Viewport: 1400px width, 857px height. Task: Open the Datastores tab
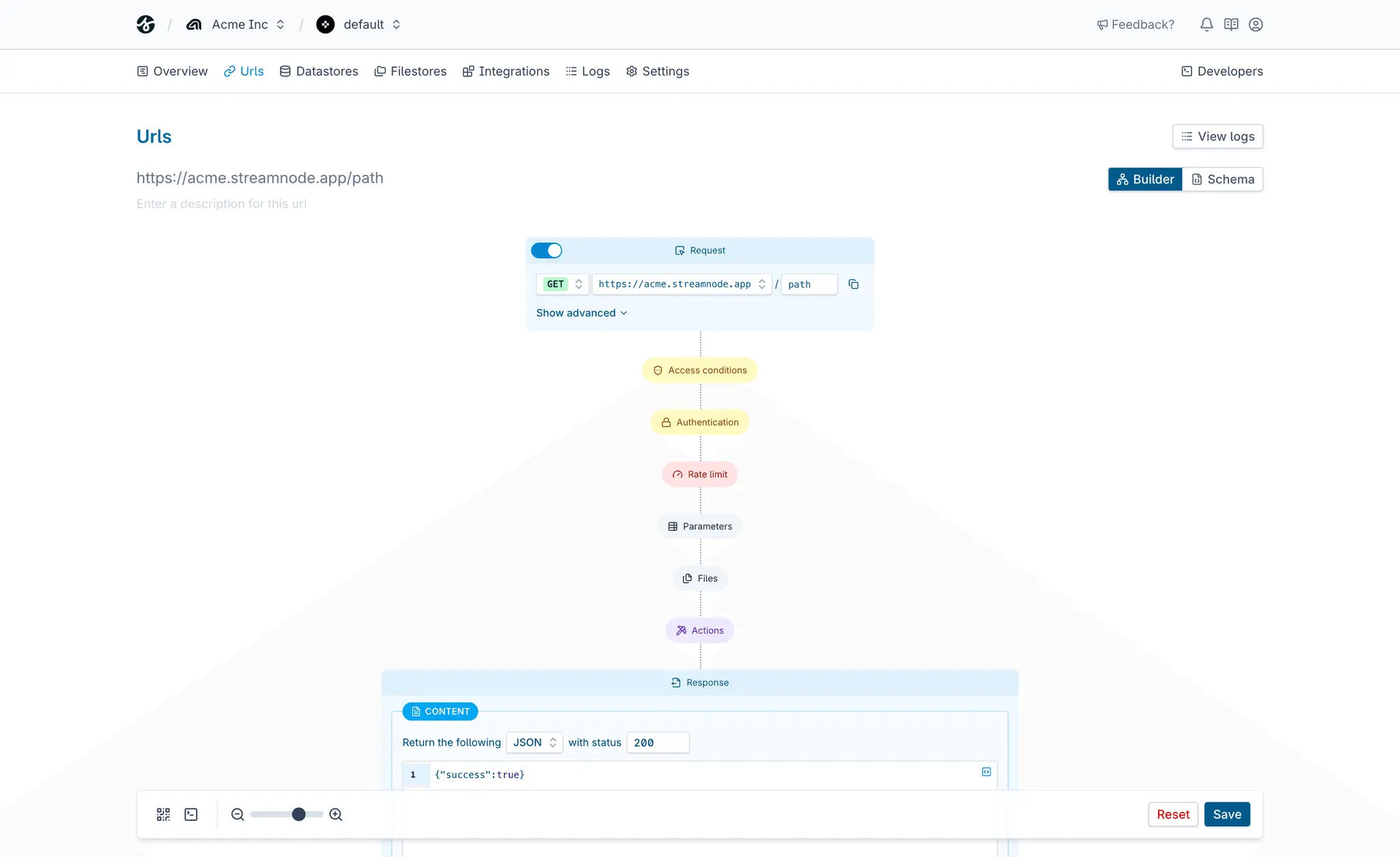[x=319, y=71]
